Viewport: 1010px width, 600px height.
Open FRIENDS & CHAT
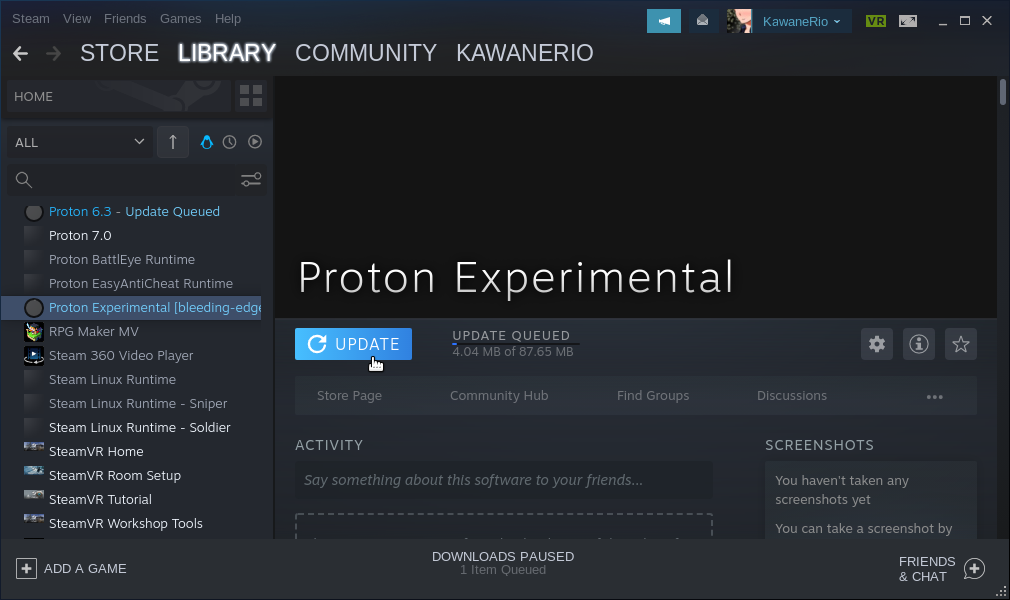(x=942, y=569)
